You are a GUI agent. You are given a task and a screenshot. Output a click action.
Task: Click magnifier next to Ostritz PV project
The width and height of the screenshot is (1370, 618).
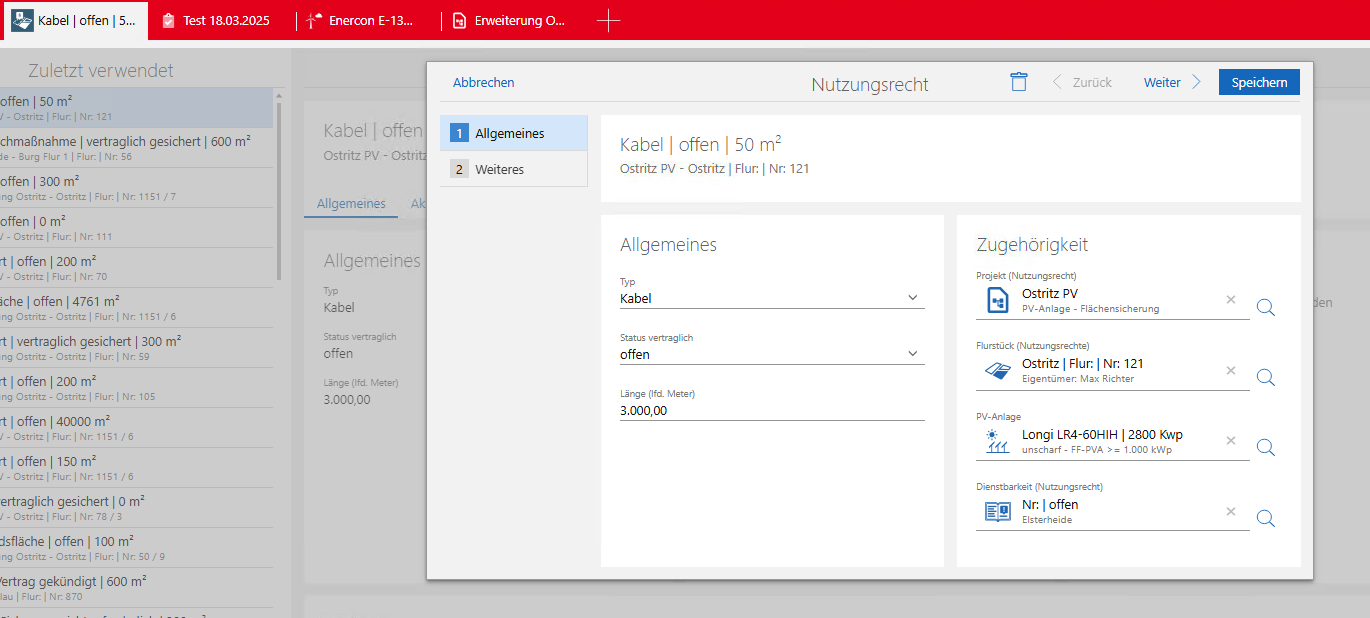coord(1265,307)
